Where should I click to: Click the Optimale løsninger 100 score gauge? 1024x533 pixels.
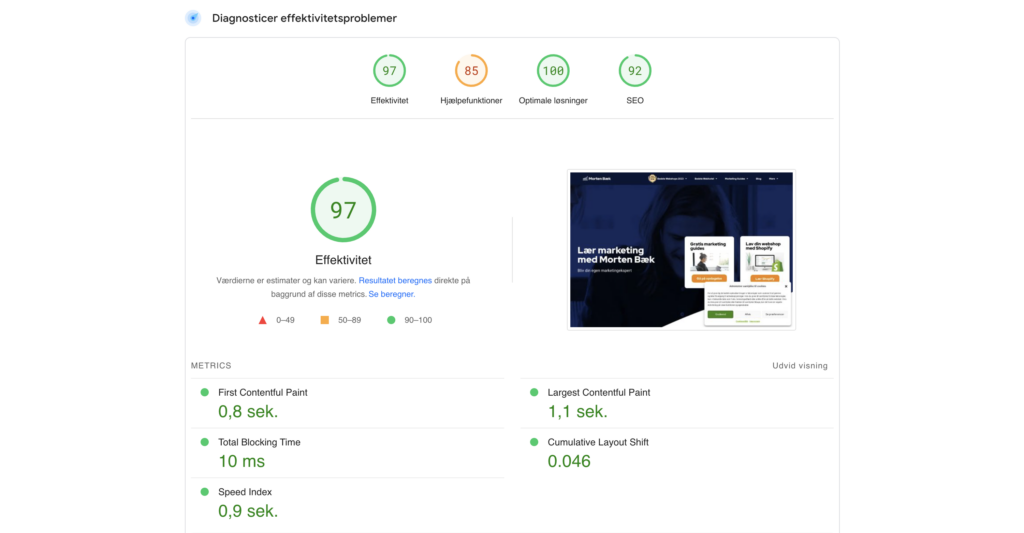[553, 71]
